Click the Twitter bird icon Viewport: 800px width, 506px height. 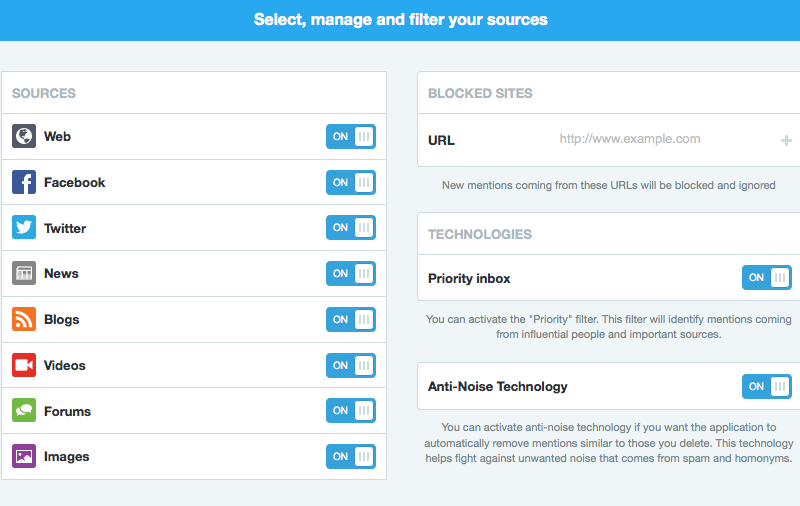(24, 228)
